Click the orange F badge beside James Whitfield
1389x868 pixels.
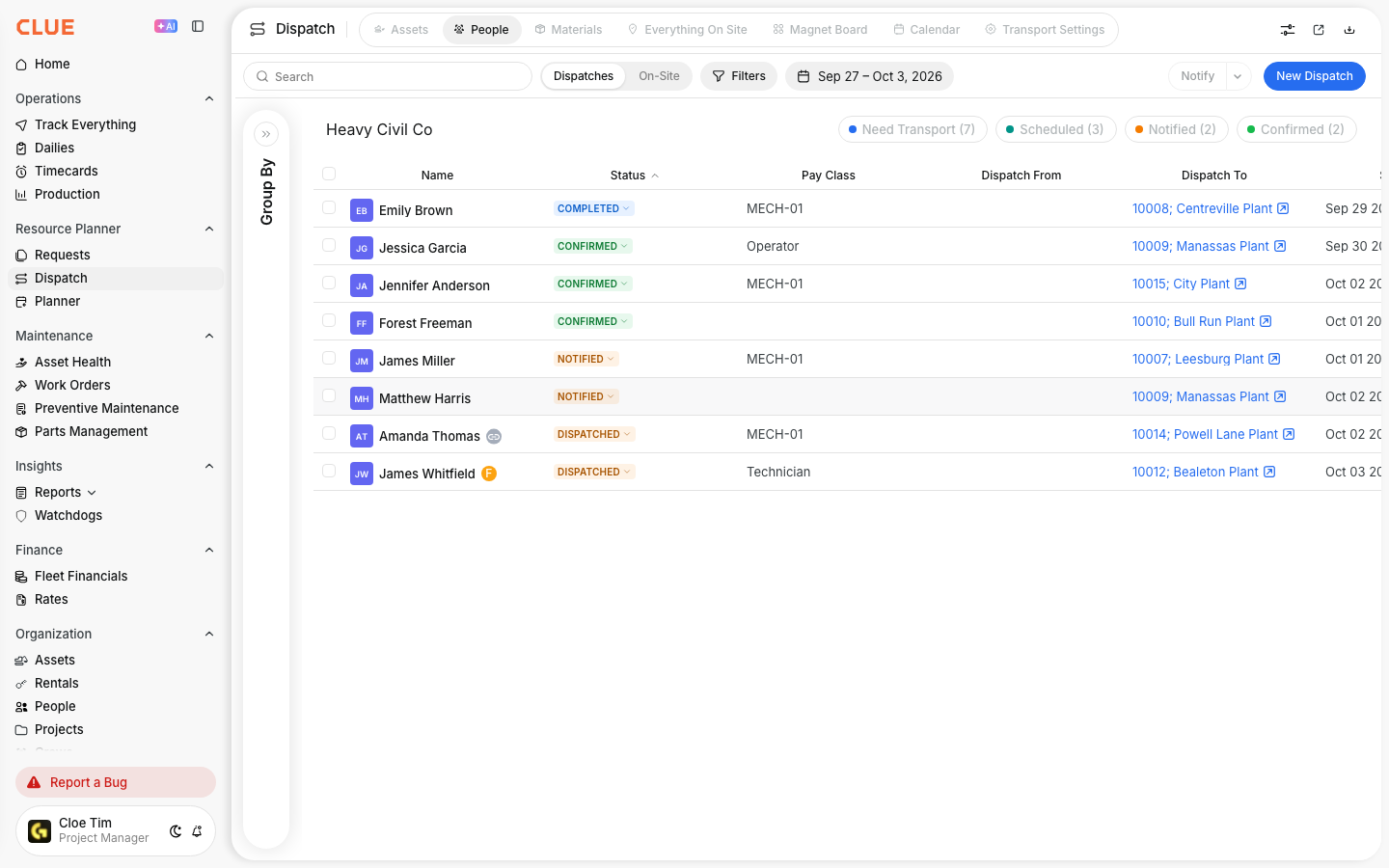pyautogui.click(x=489, y=474)
